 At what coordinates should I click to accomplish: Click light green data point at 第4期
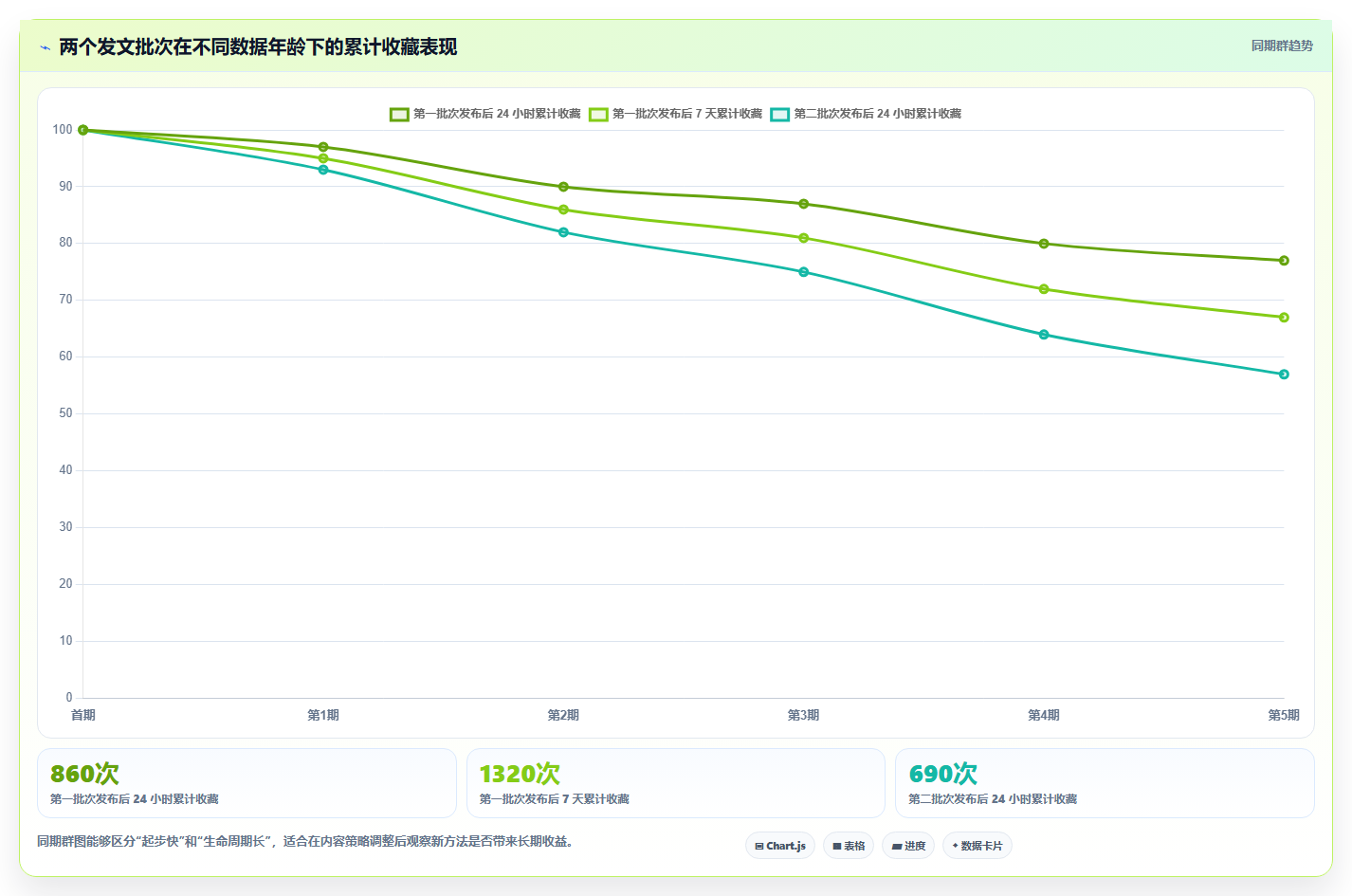tap(1044, 289)
